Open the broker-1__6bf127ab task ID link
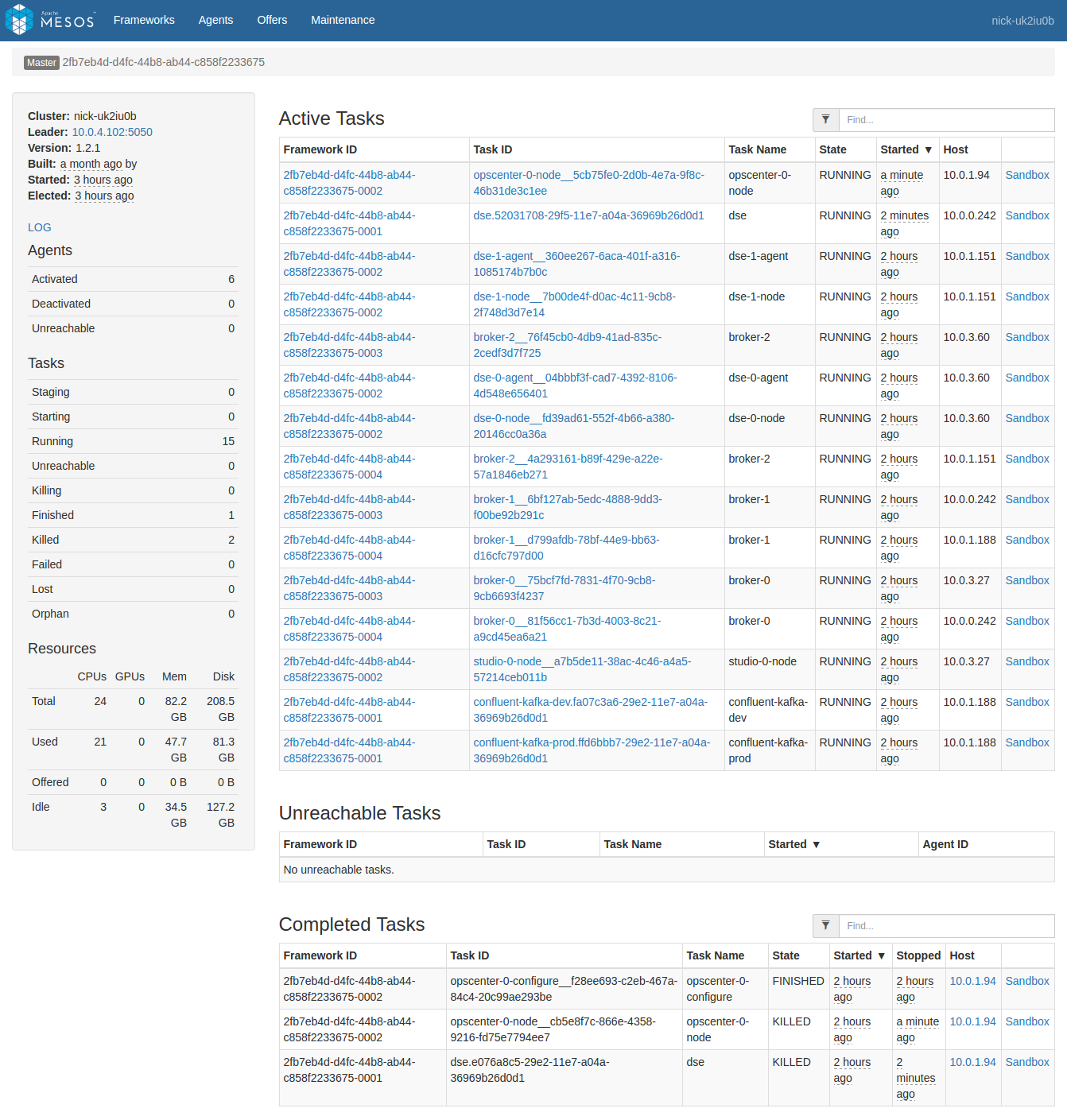Image resolution: width=1067 pixels, height=1120 pixels. [568, 507]
